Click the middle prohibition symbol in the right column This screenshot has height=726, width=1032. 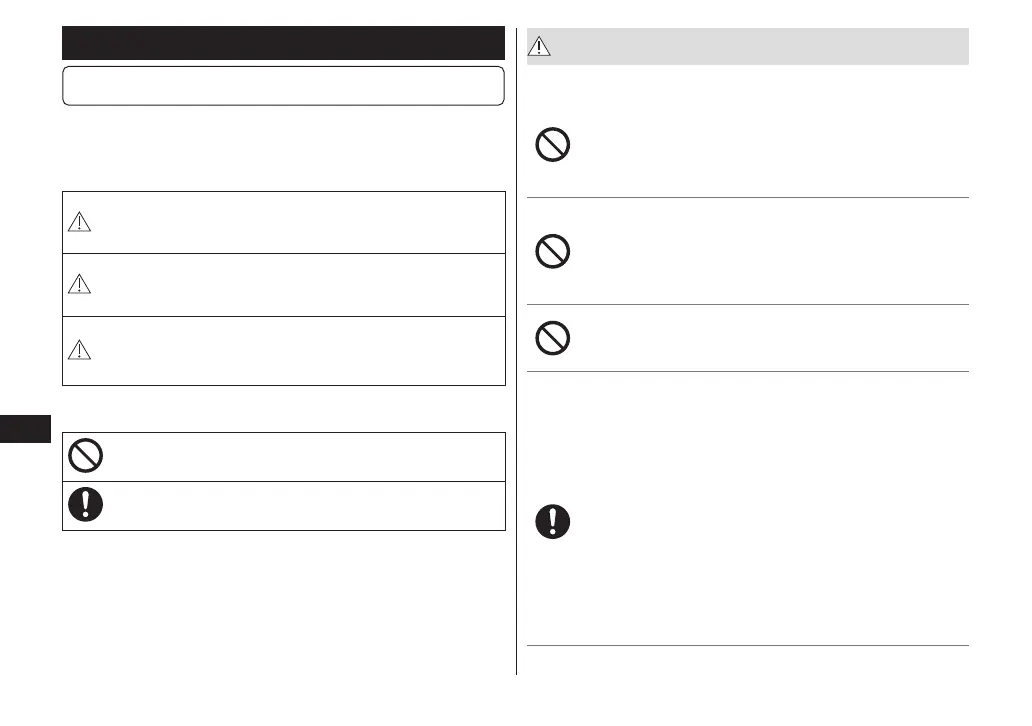coord(553,253)
